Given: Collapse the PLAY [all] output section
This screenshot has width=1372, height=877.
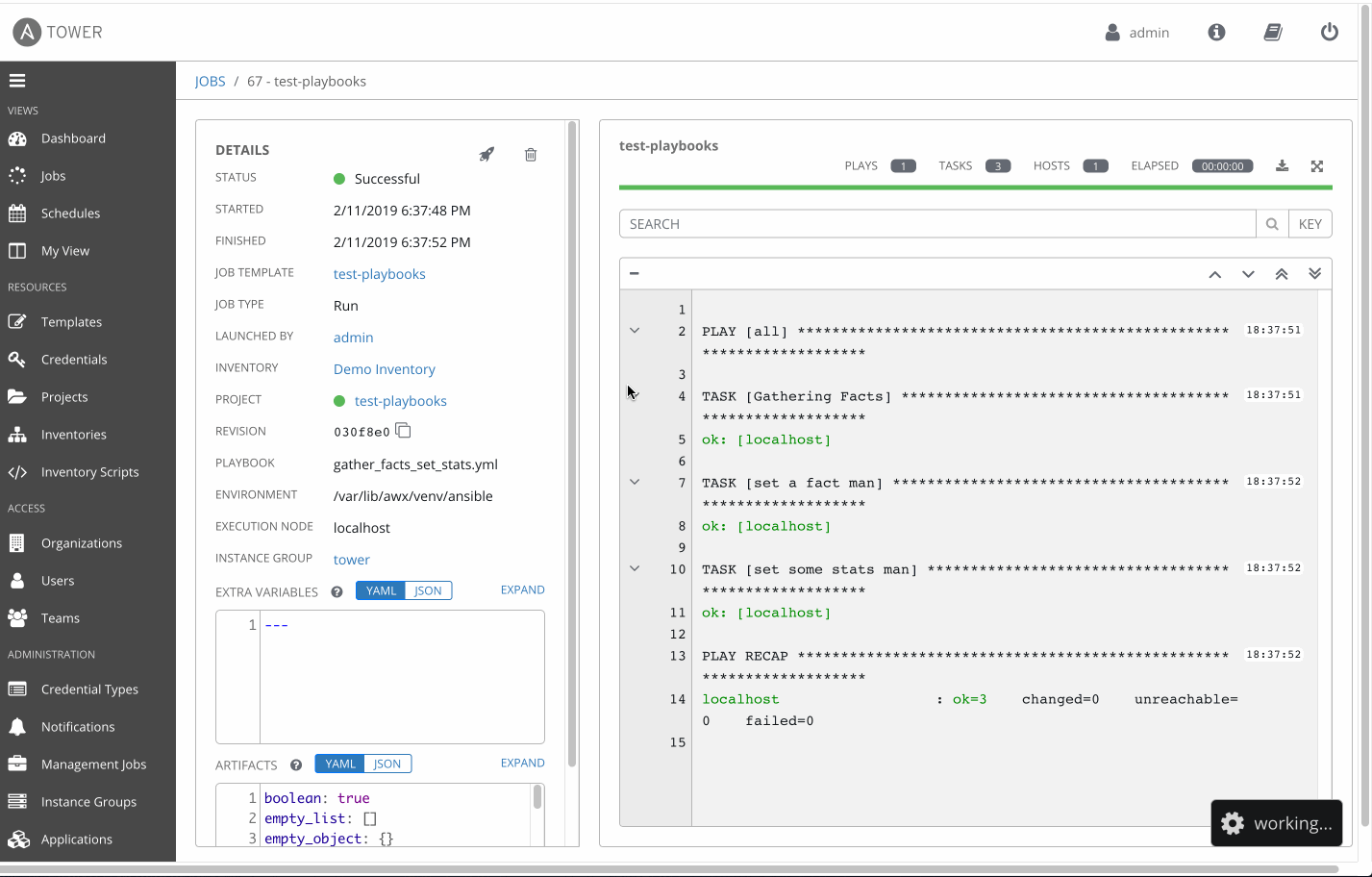Looking at the screenshot, I should [634, 330].
